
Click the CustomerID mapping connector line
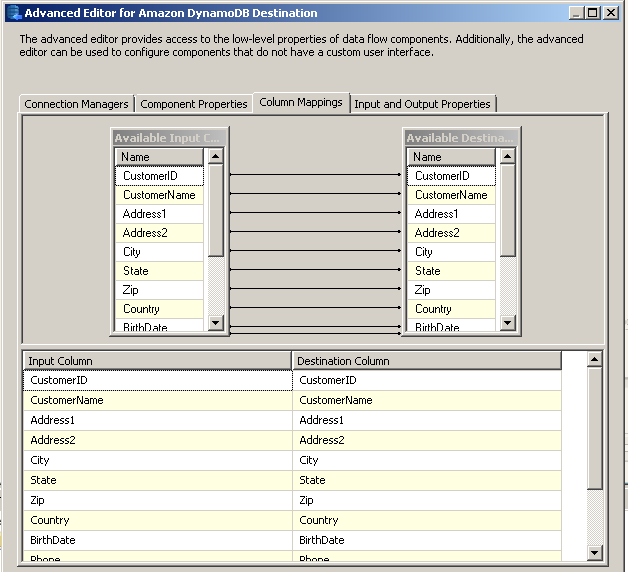click(x=315, y=175)
